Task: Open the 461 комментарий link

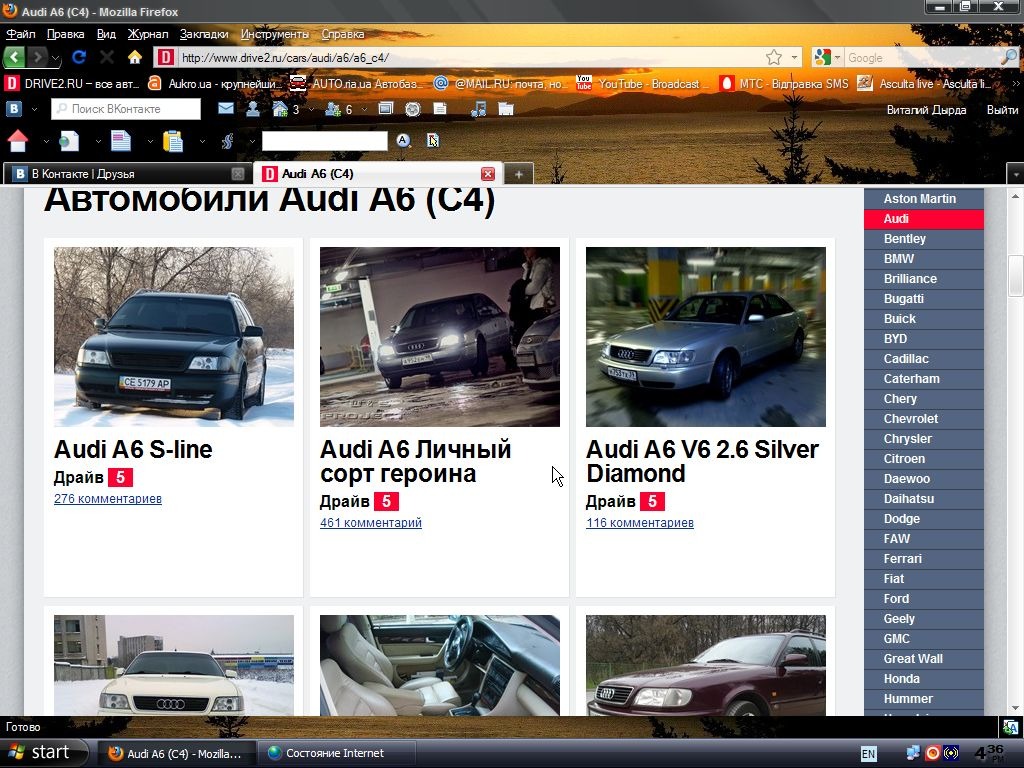Action: tap(371, 522)
